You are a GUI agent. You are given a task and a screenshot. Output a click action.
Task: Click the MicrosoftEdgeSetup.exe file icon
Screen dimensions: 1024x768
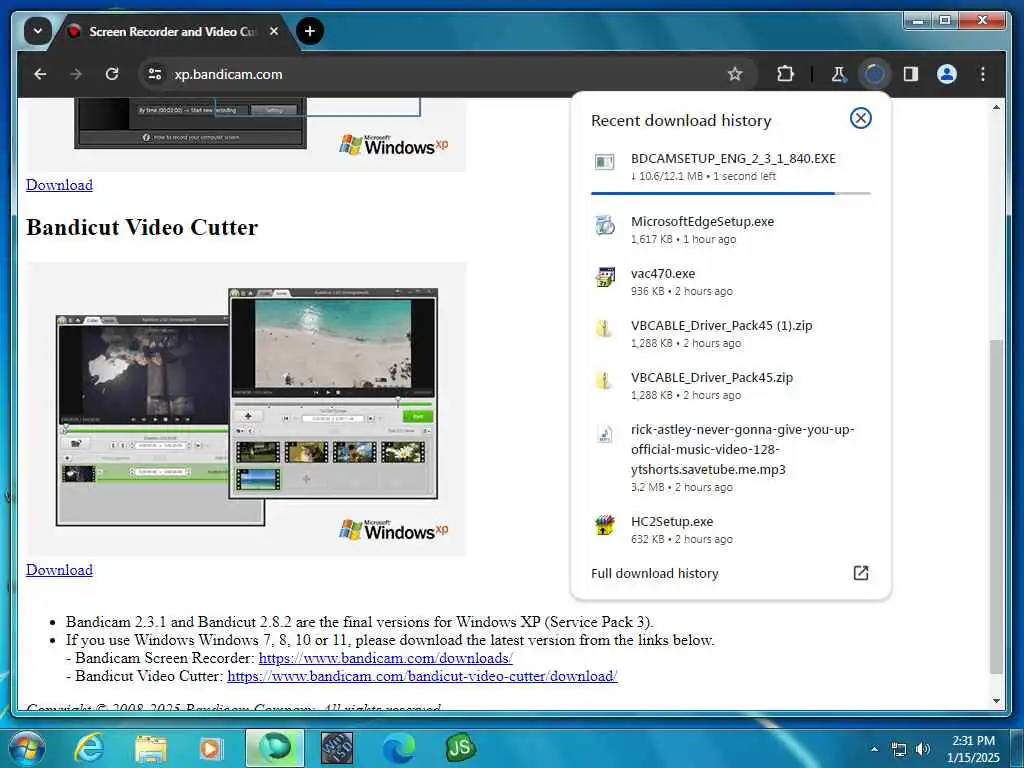(604, 225)
